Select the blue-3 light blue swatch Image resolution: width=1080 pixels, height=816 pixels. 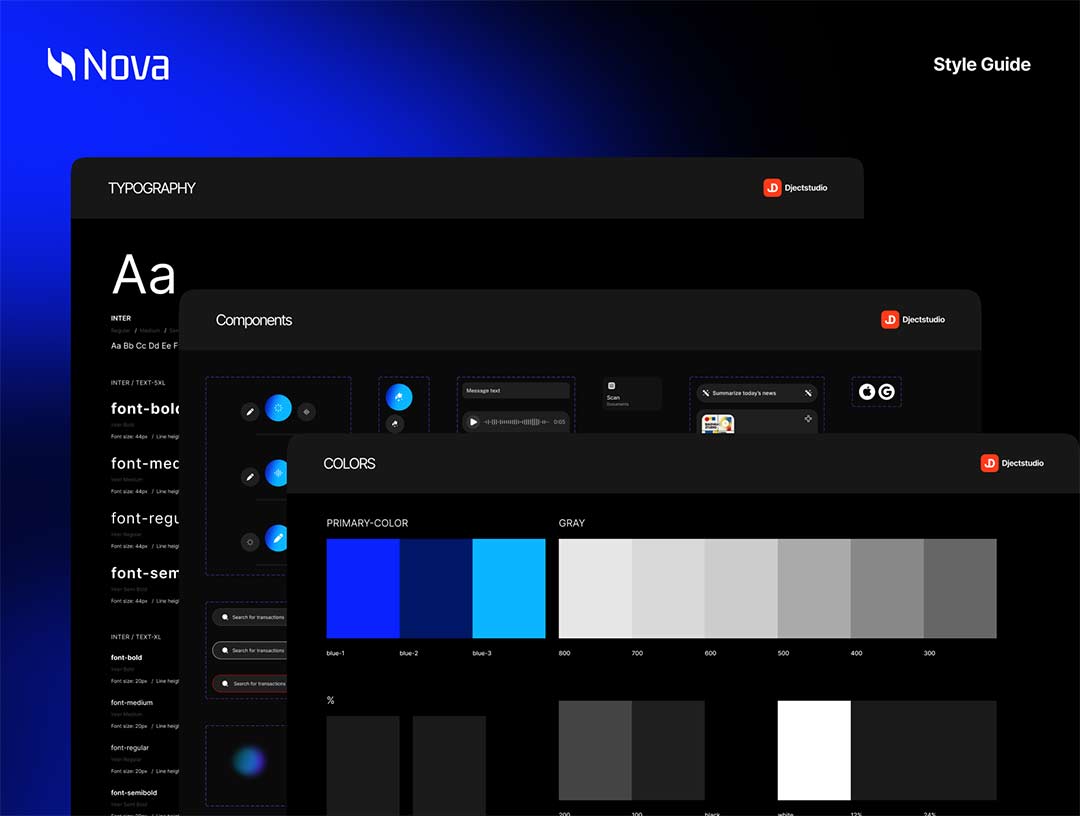[x=509, y=588]
